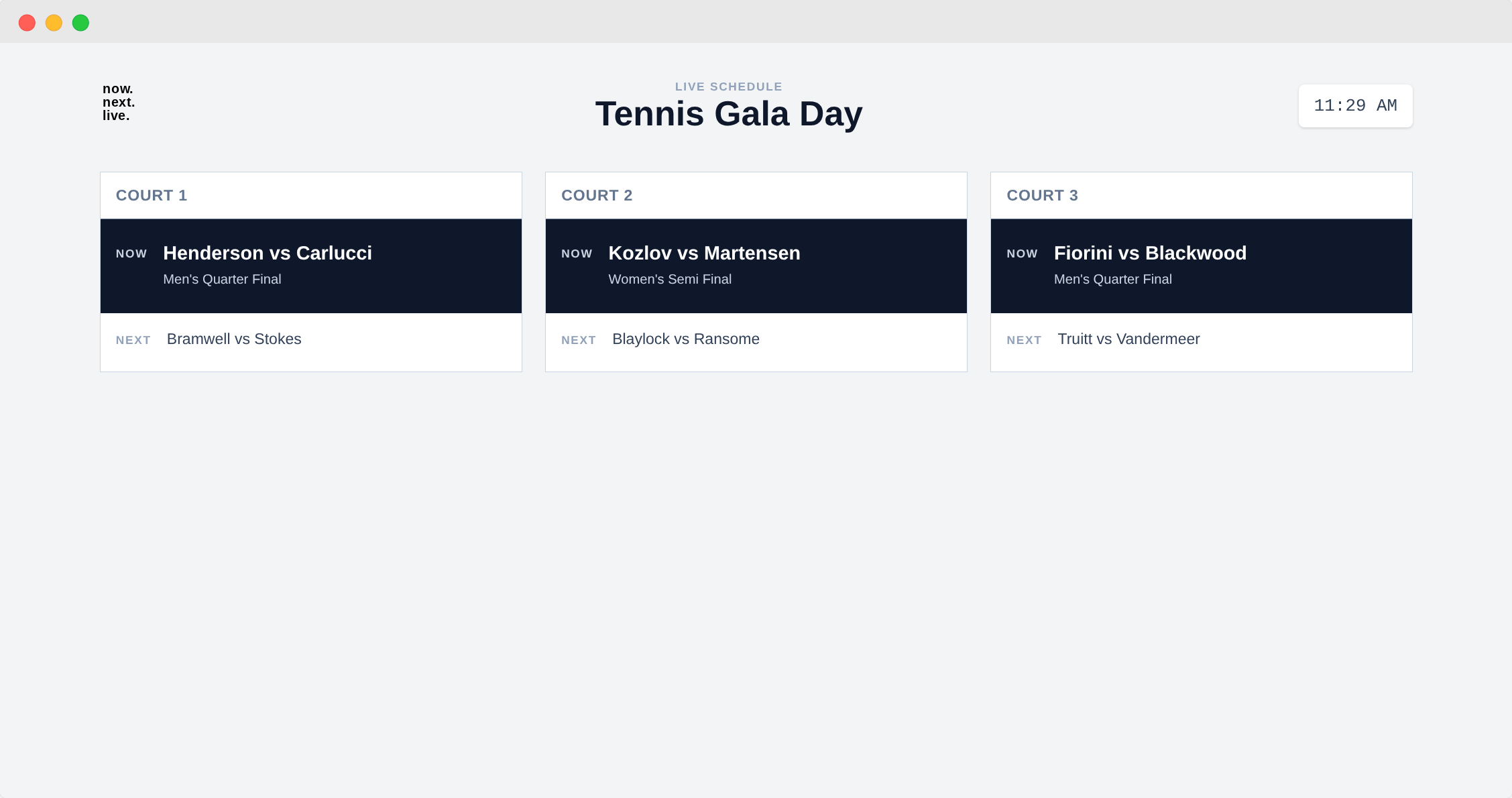Close the window with the red button
This screenshot has width=1512, height=798.
[27, 23]
